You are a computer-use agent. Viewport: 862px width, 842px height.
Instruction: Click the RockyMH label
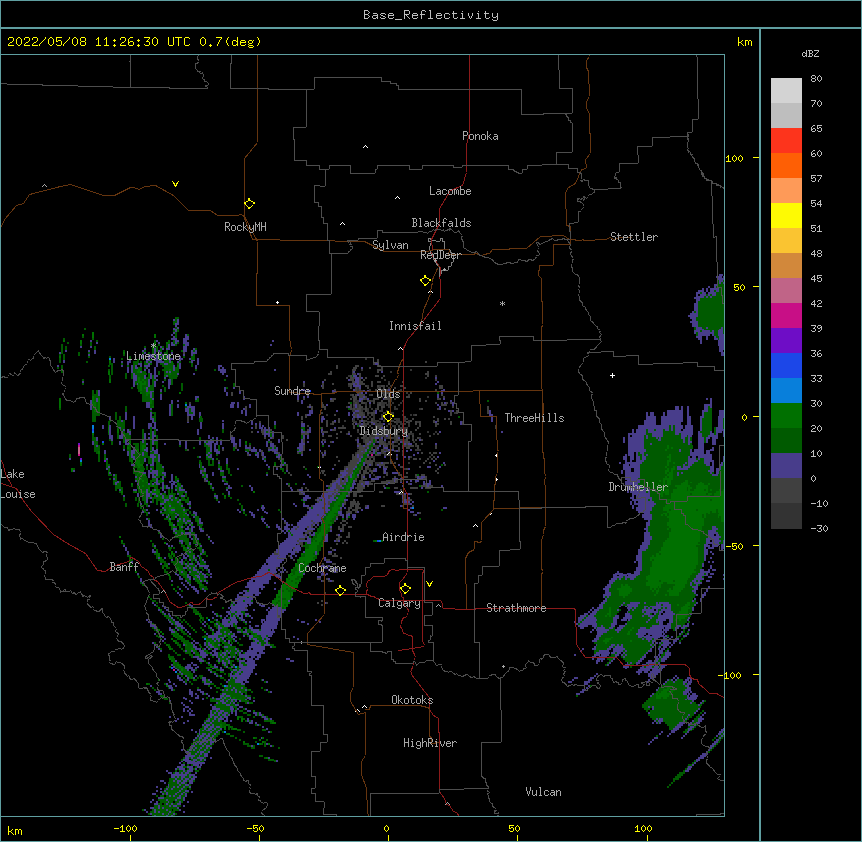tap(245, 227)
